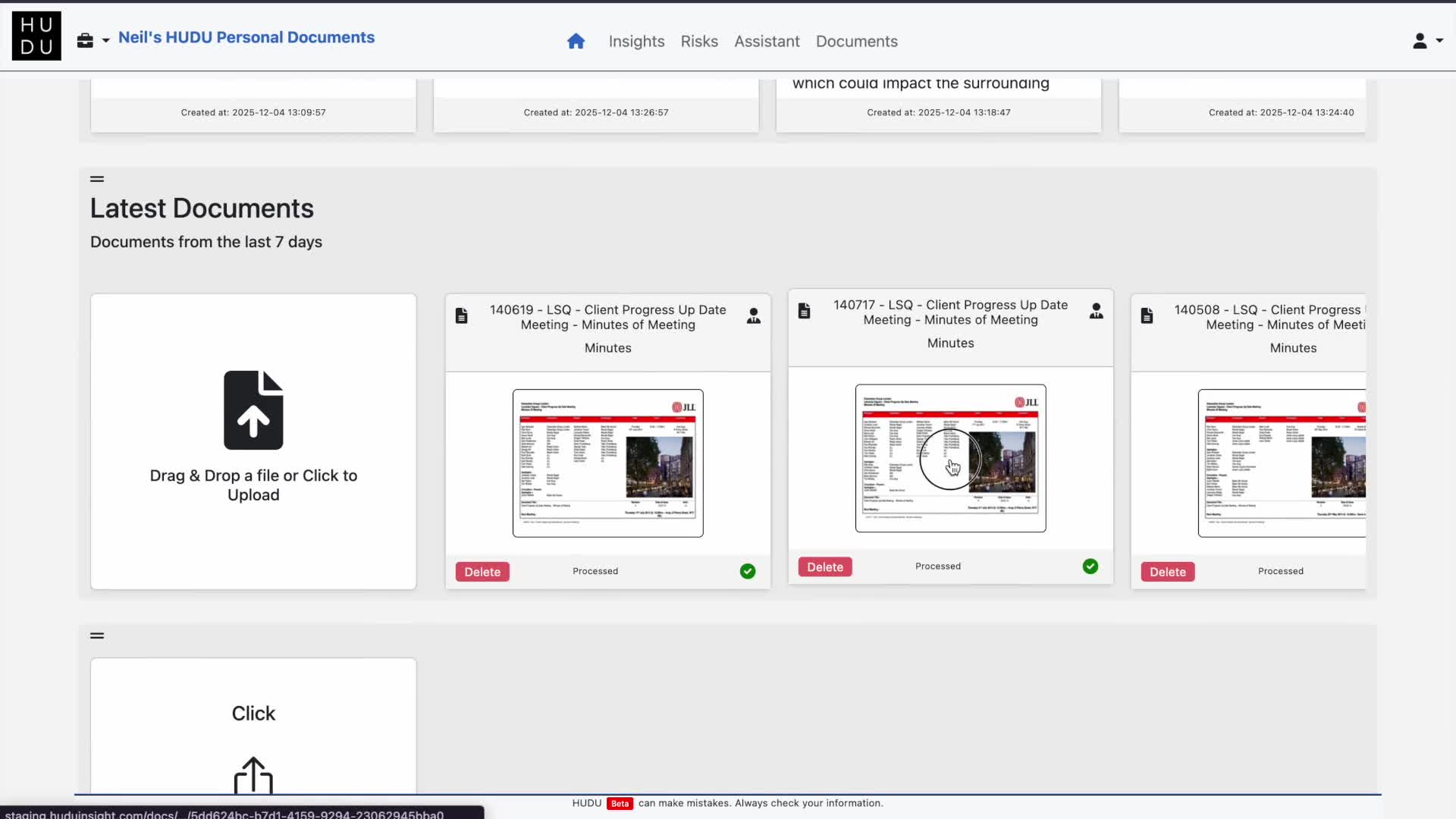Click the file upload icon in the drop zone

253,410
